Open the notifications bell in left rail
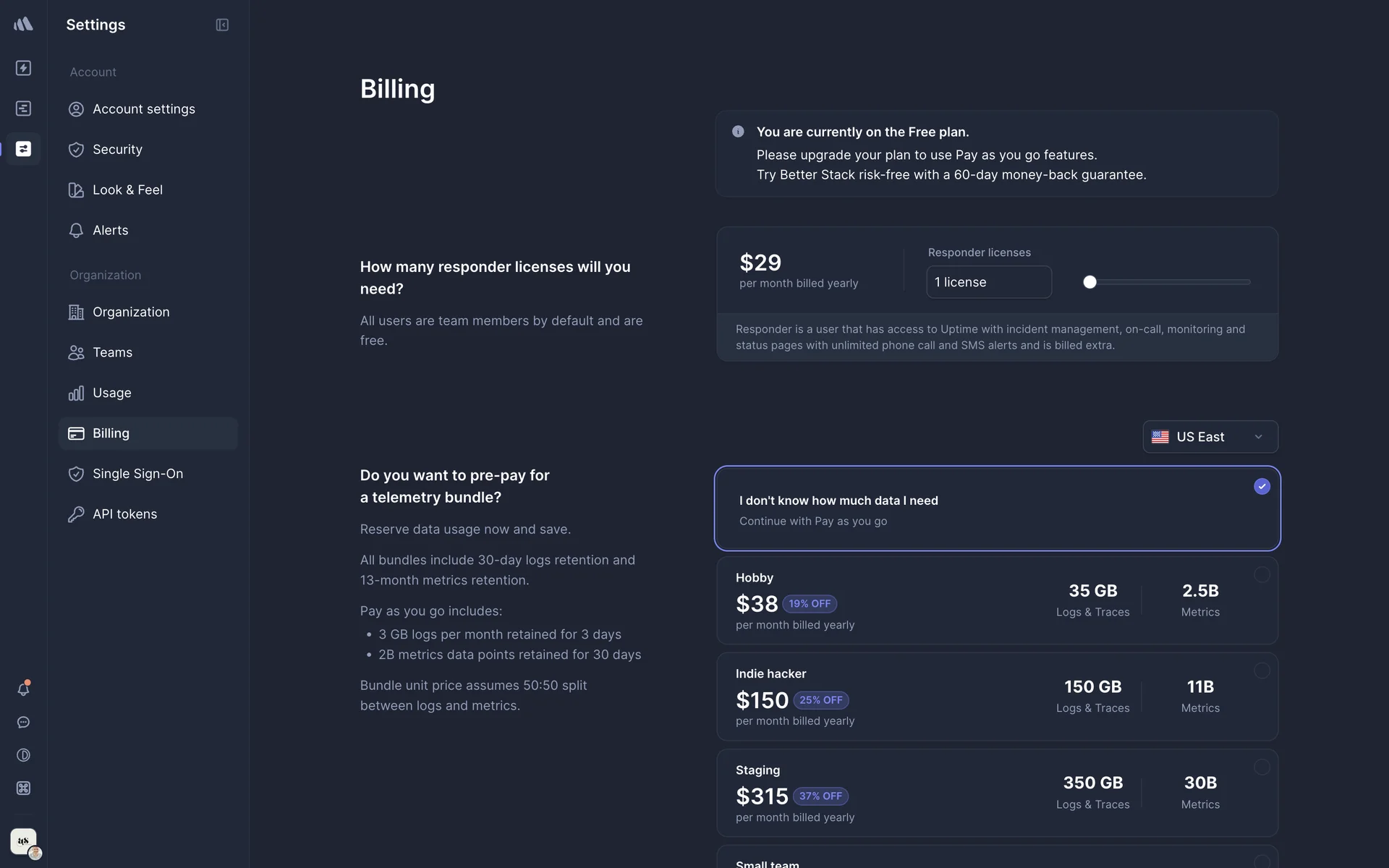This screenshot has width=1389, height=868. [23, 689]
